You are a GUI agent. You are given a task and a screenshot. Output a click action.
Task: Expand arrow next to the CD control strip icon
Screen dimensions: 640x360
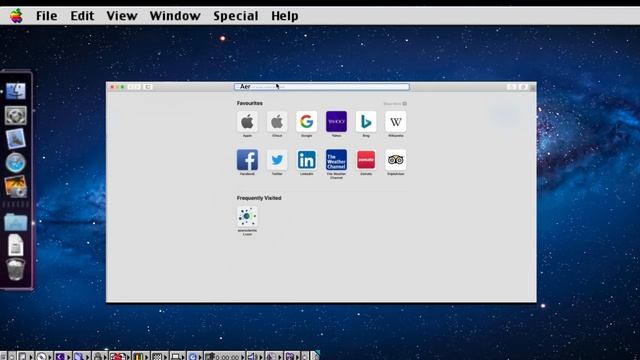[49, 357]
